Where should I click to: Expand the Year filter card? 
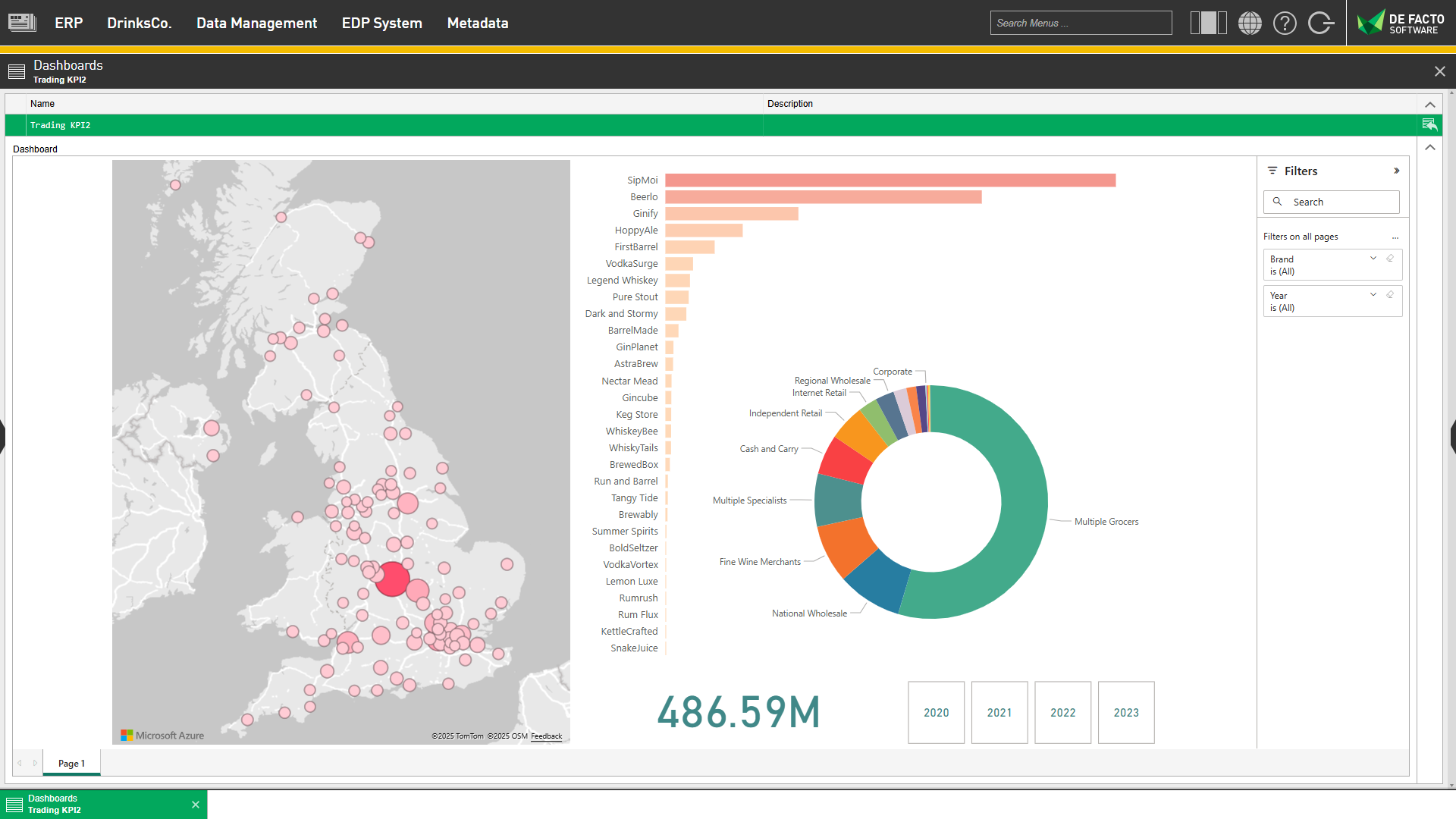[1373, 294]
